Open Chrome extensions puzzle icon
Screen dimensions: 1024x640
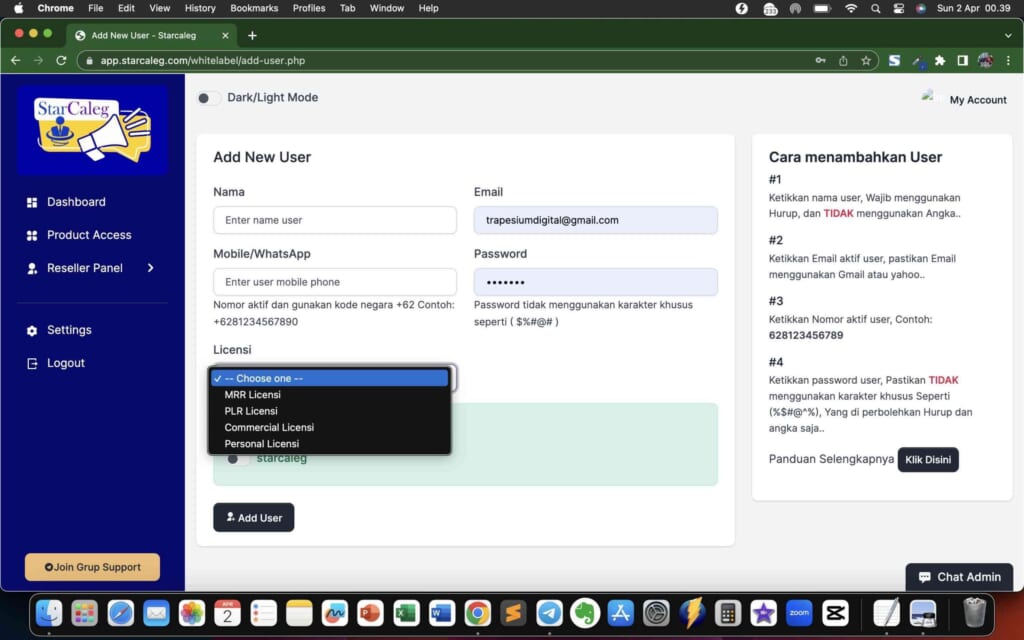(939, 60)
